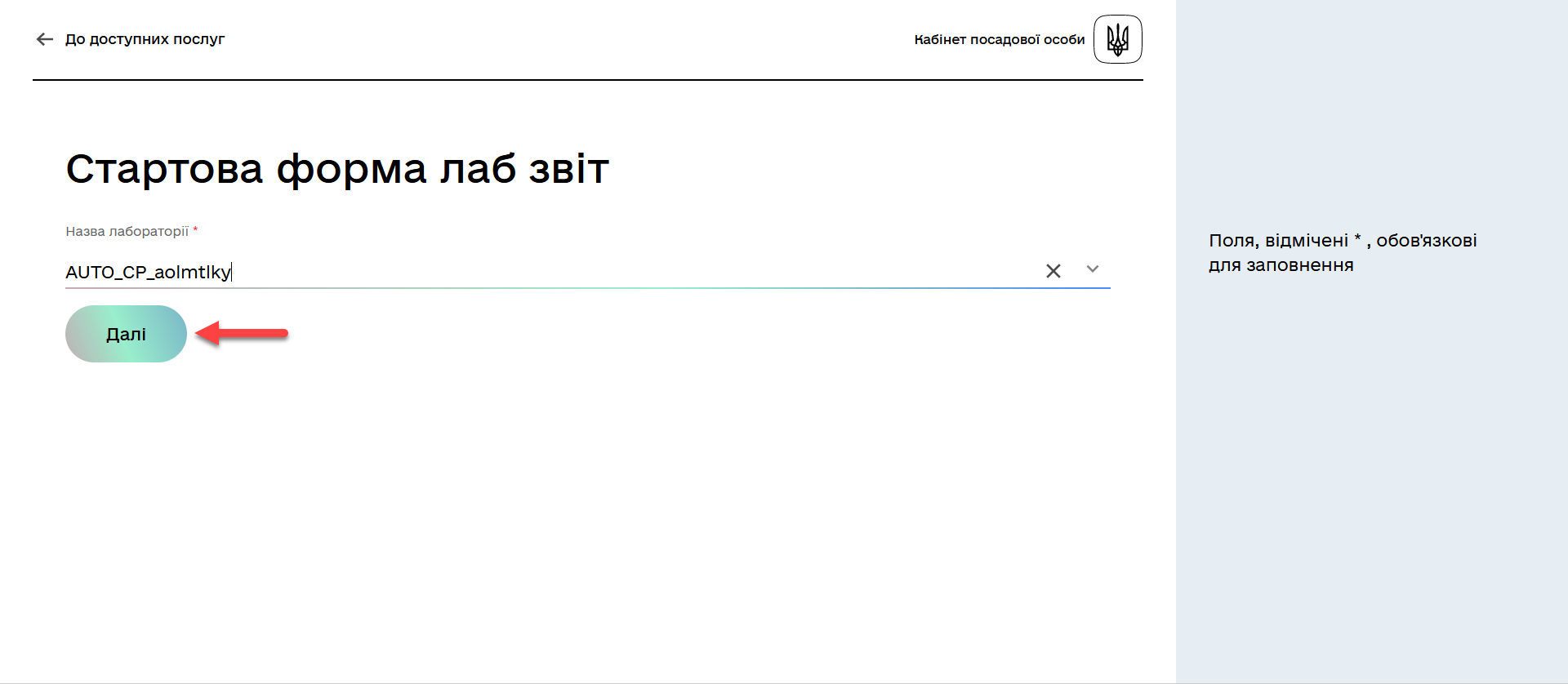Image resolution: width=1568 pixels, height=684 pixels.
Task: Click 'Поля, відмічені' text in the side panel
Action: (1278, 241)
